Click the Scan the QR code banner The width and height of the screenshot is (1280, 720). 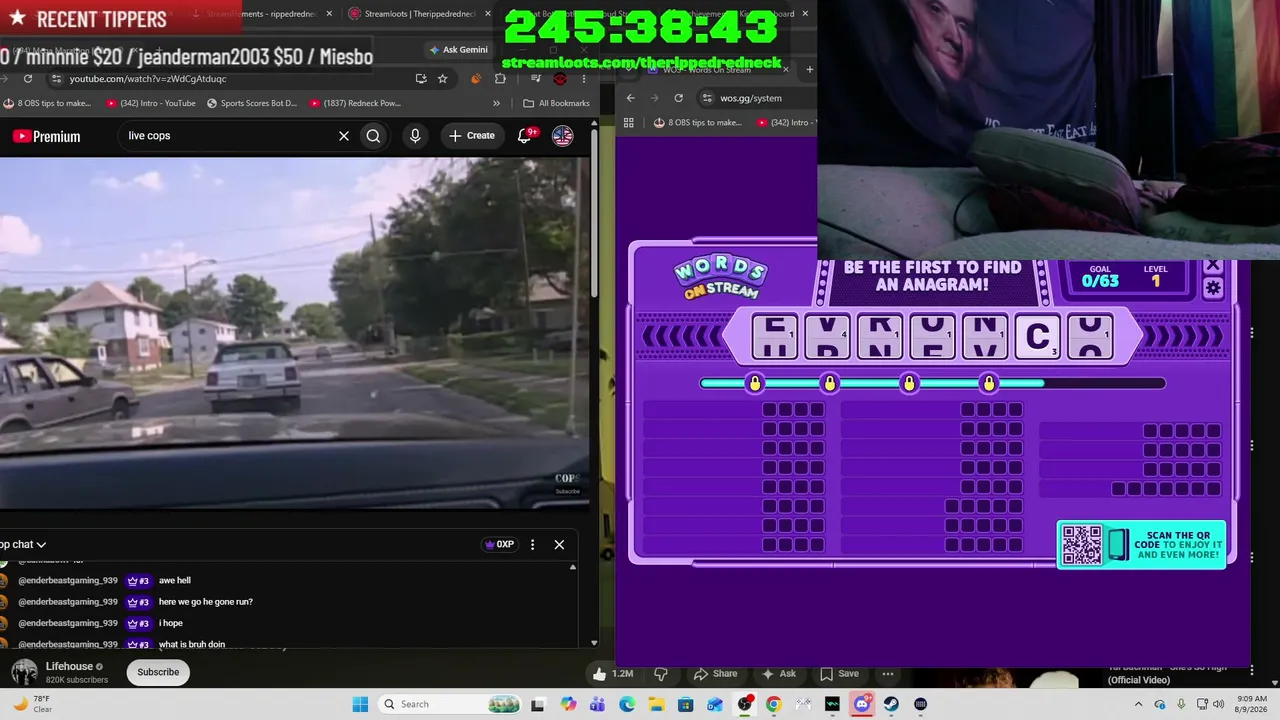[1142, 545]
